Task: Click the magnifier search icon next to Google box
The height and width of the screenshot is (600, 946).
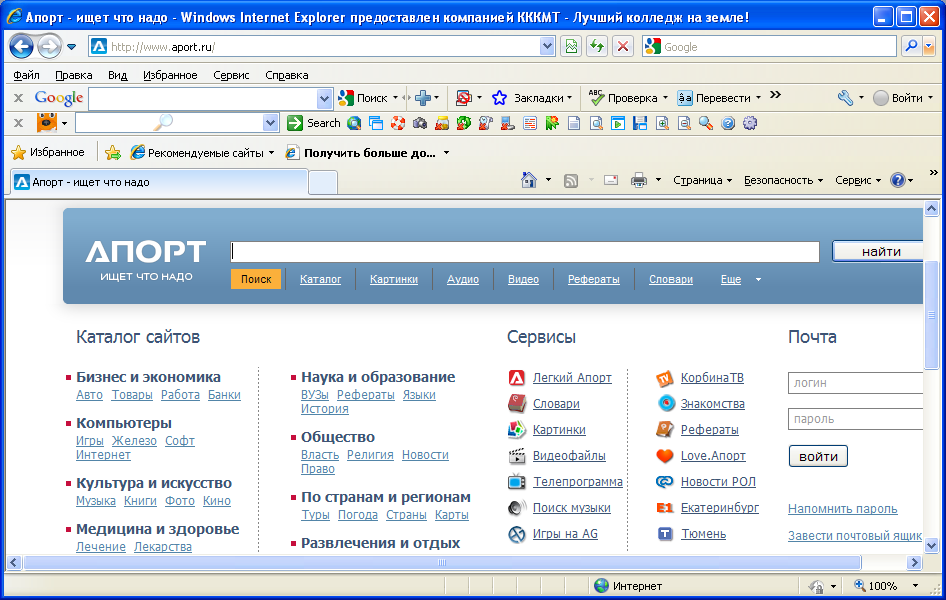Action: coord(911,46)
